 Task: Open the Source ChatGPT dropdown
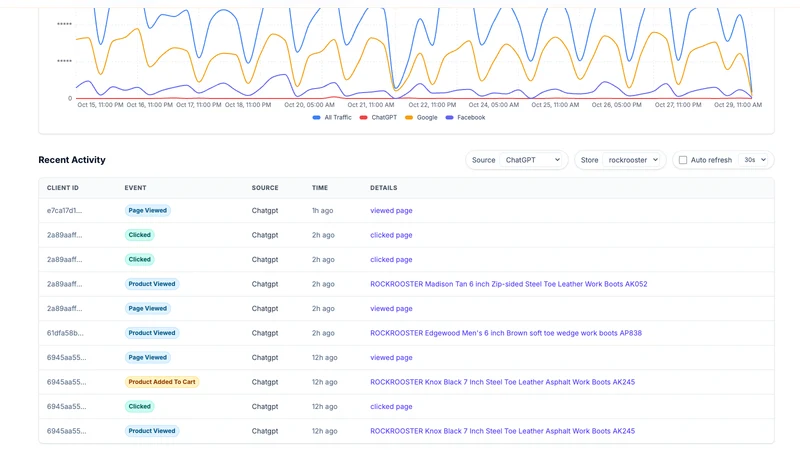[x=531, y=160]
